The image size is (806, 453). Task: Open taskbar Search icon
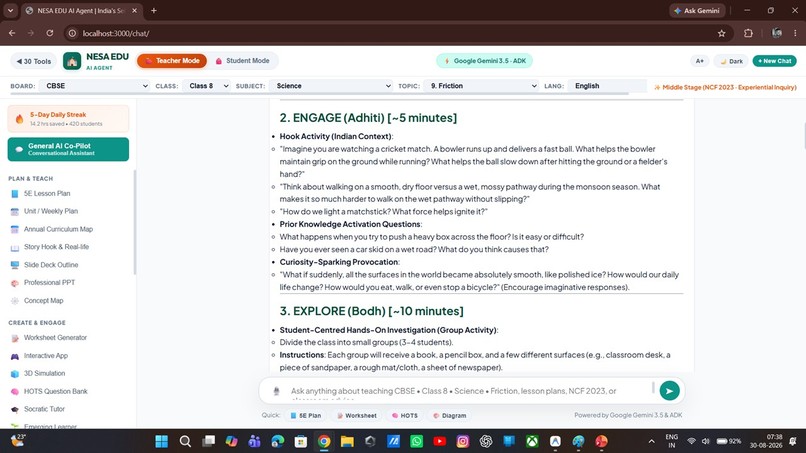[x=185, y=441]
